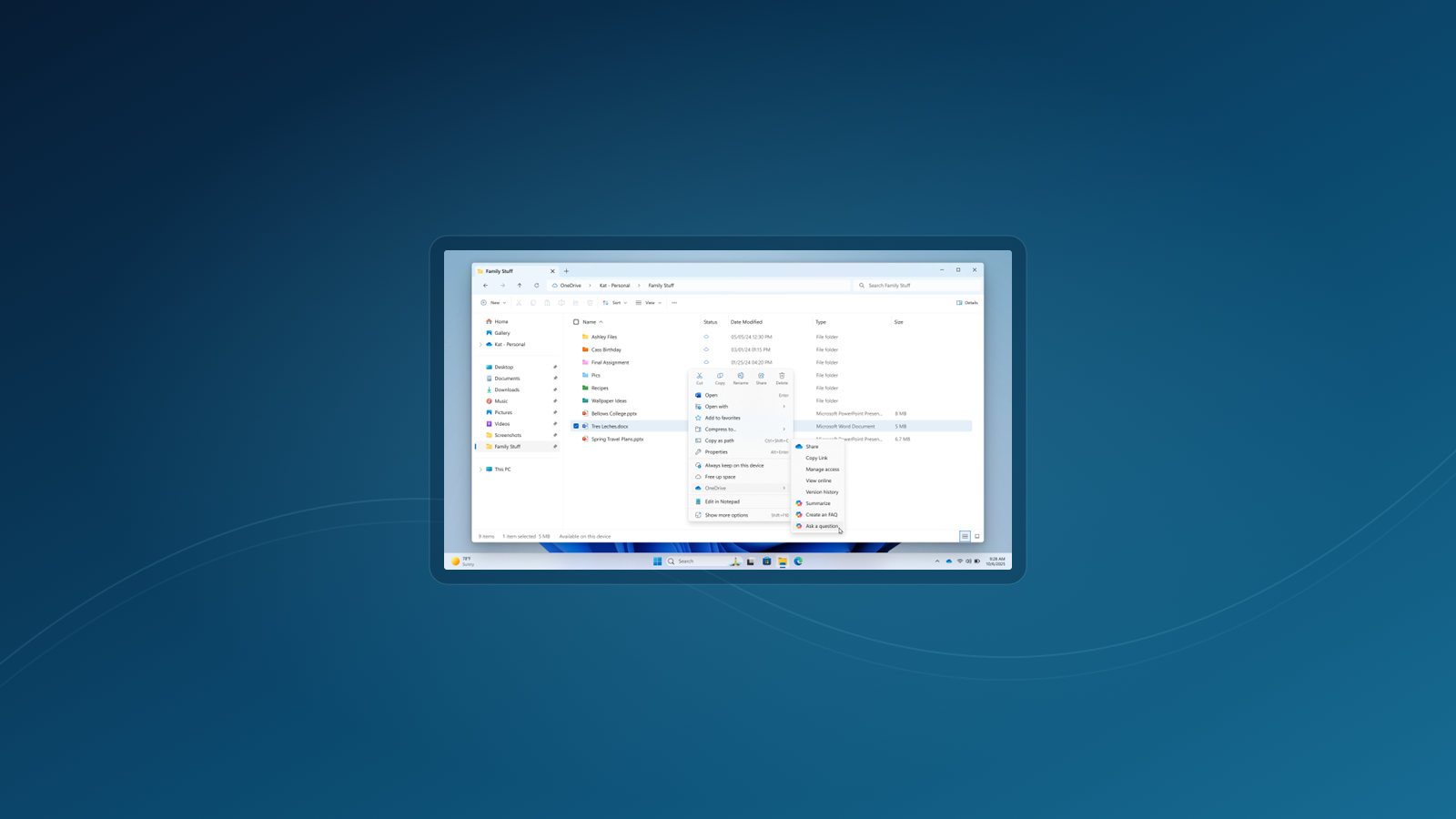Open the See more ellipsis in toolbar
1456x819 pixels.
[674, 303]
